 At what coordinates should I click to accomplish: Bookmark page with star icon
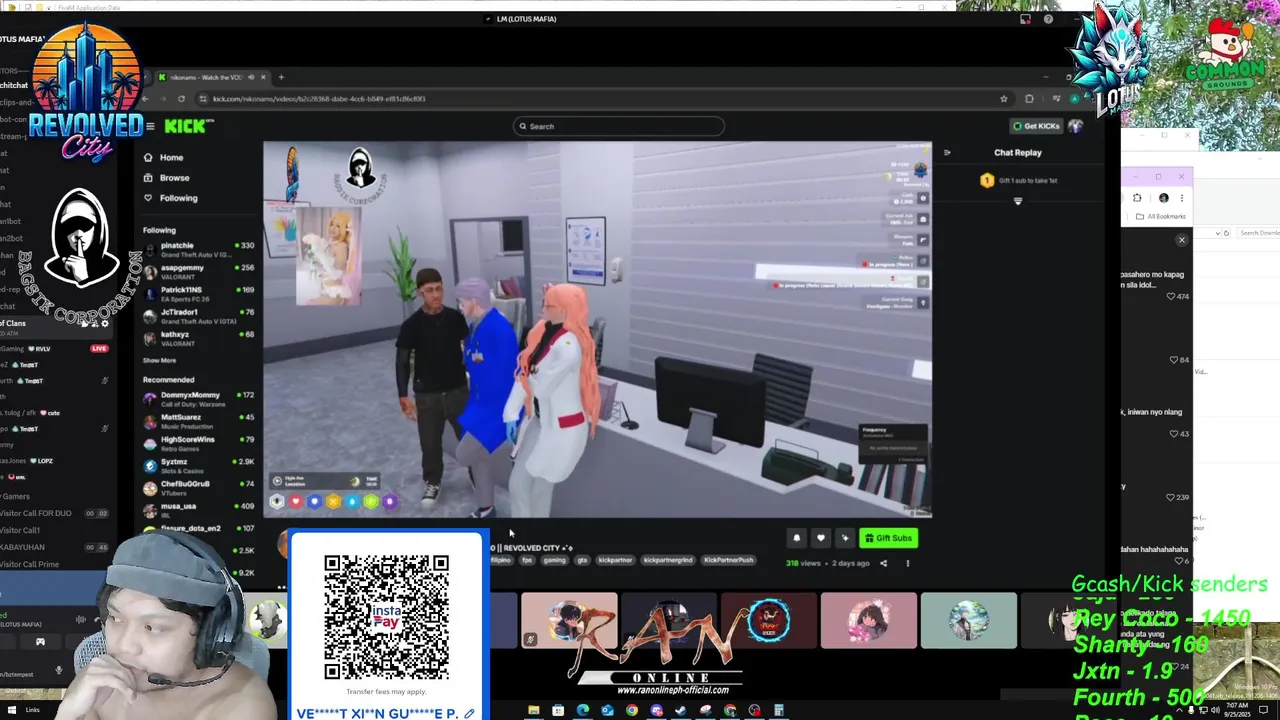(x=1003, y=99)
